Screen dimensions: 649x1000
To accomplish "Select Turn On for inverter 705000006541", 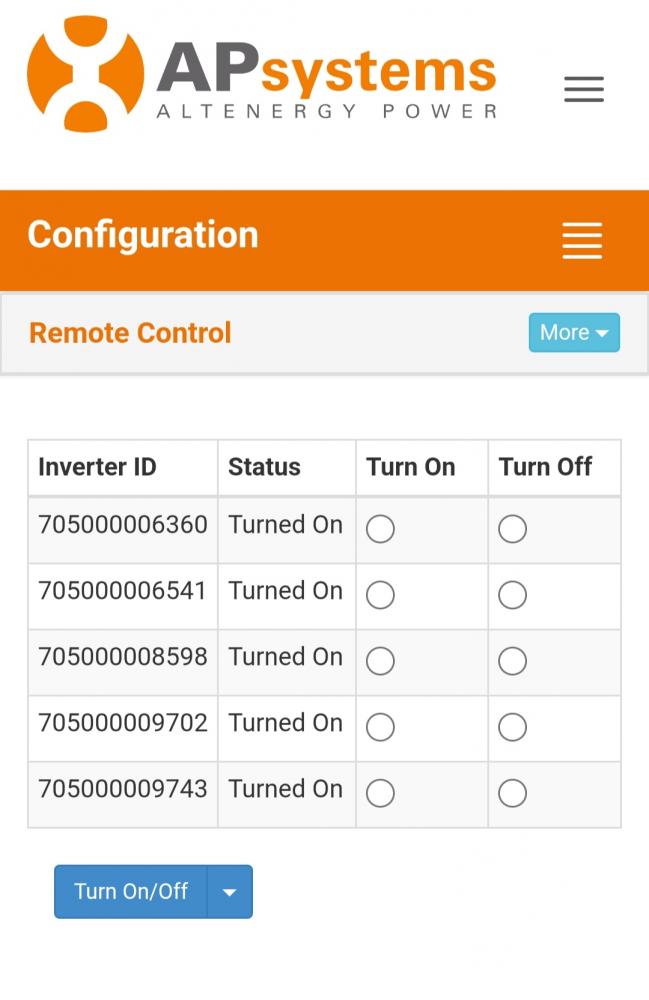I will pyautogui.click(x=381, y=595).
